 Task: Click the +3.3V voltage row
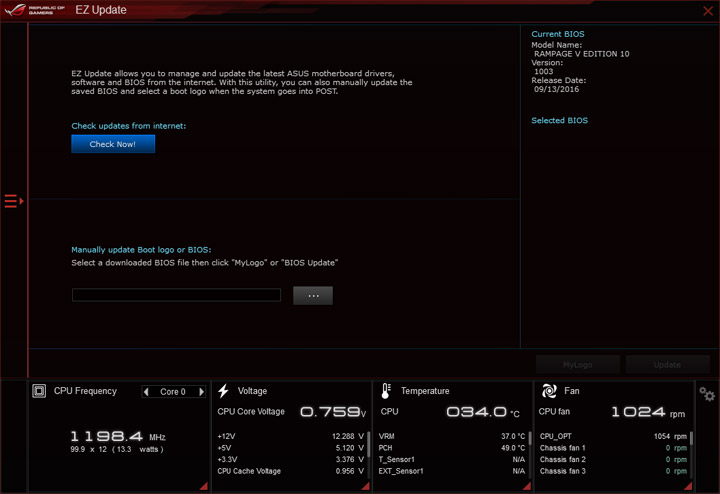coord(291,459)
